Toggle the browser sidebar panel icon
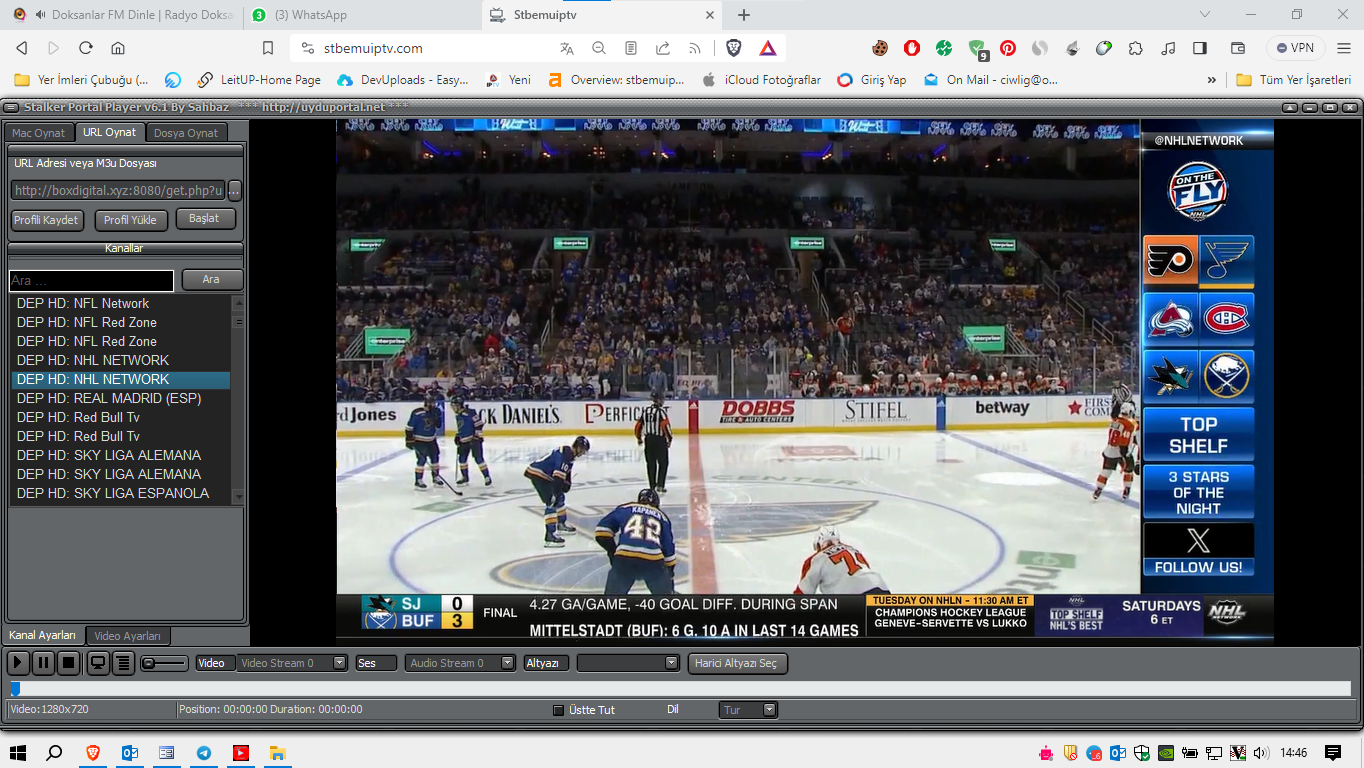This screenshot has height=768, width=1364. 1200,48
